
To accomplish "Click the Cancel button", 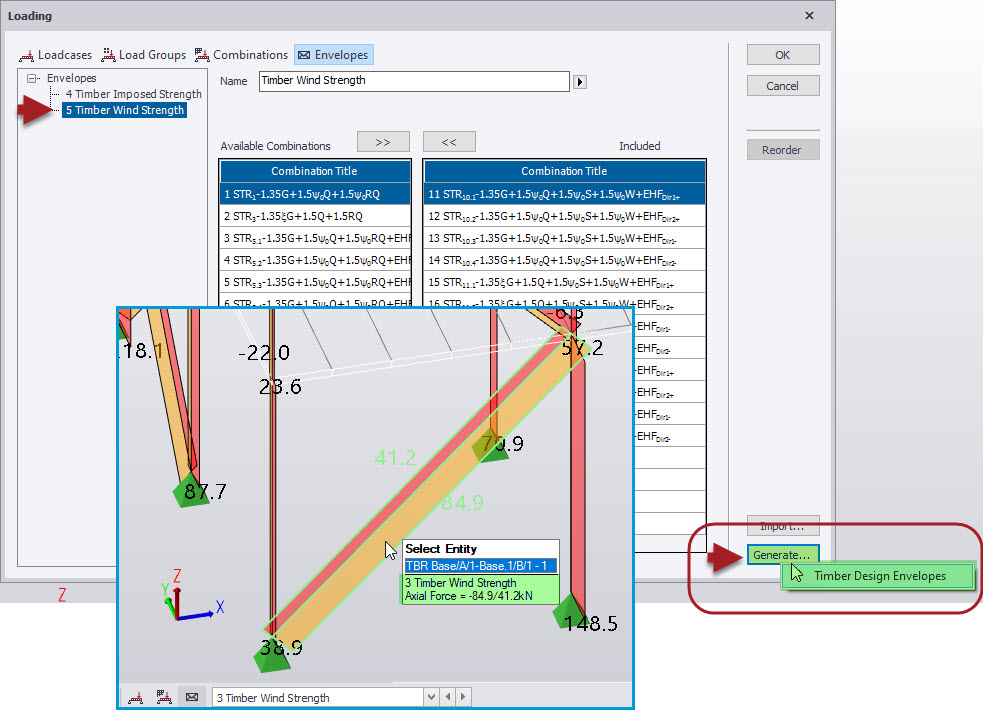I will [x=782, y=86].
